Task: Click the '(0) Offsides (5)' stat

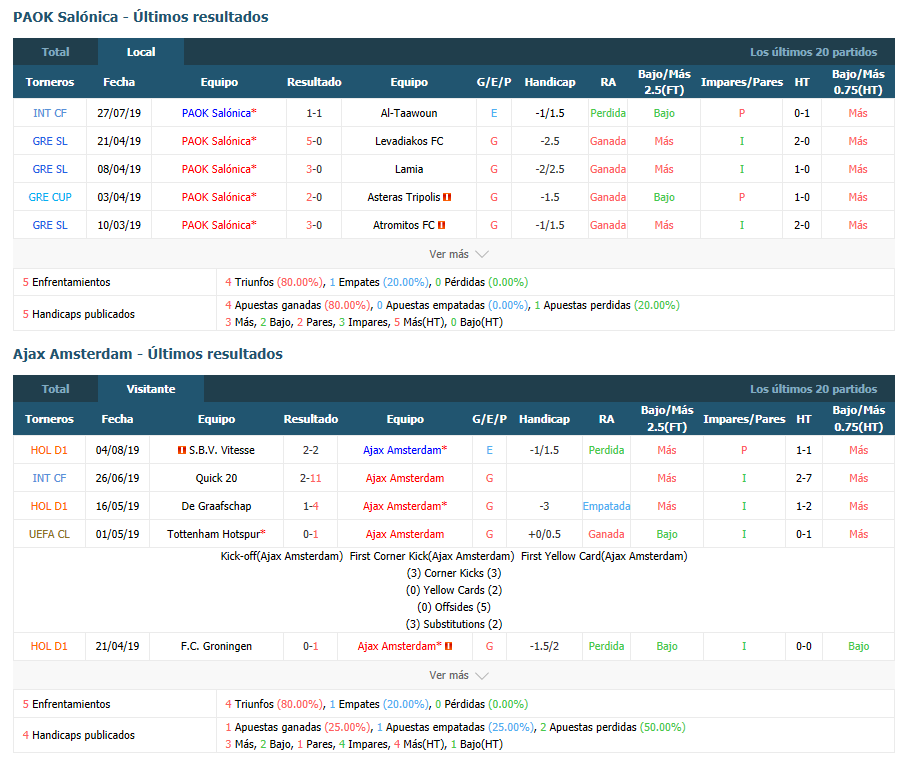Action: (454, 607)
